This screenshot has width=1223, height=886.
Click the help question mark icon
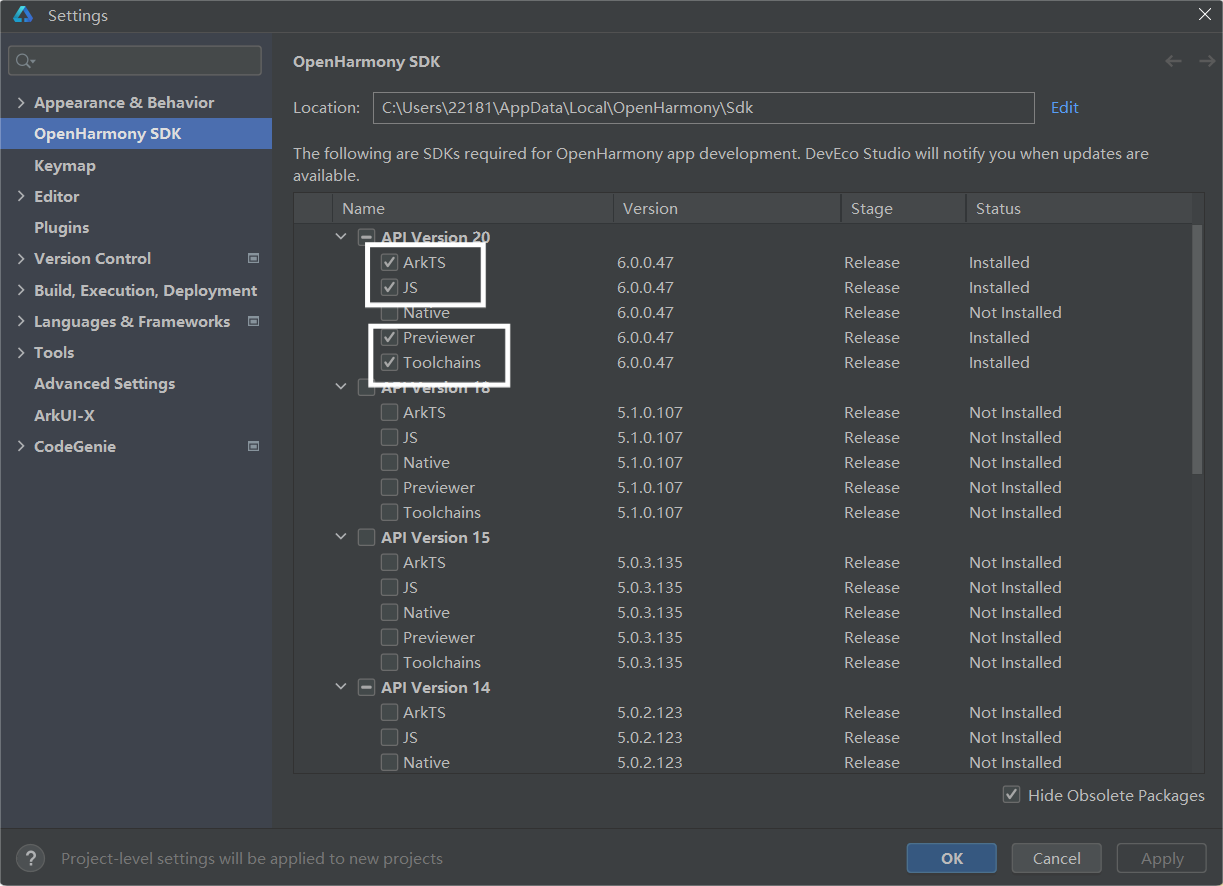point(31,858)
